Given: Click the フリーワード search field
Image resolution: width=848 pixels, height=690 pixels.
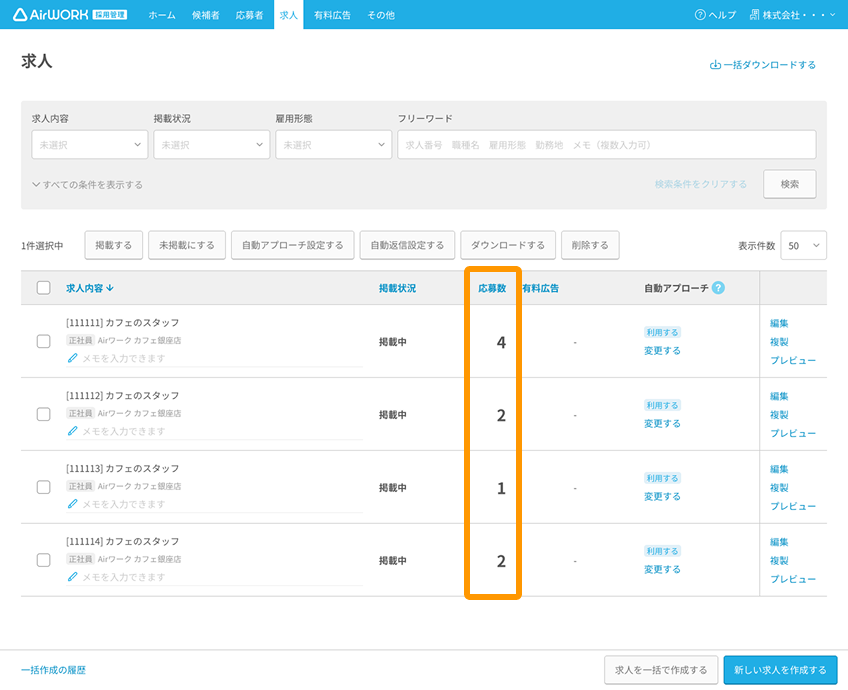Looking at the screenshot, I should pos(607,144).
